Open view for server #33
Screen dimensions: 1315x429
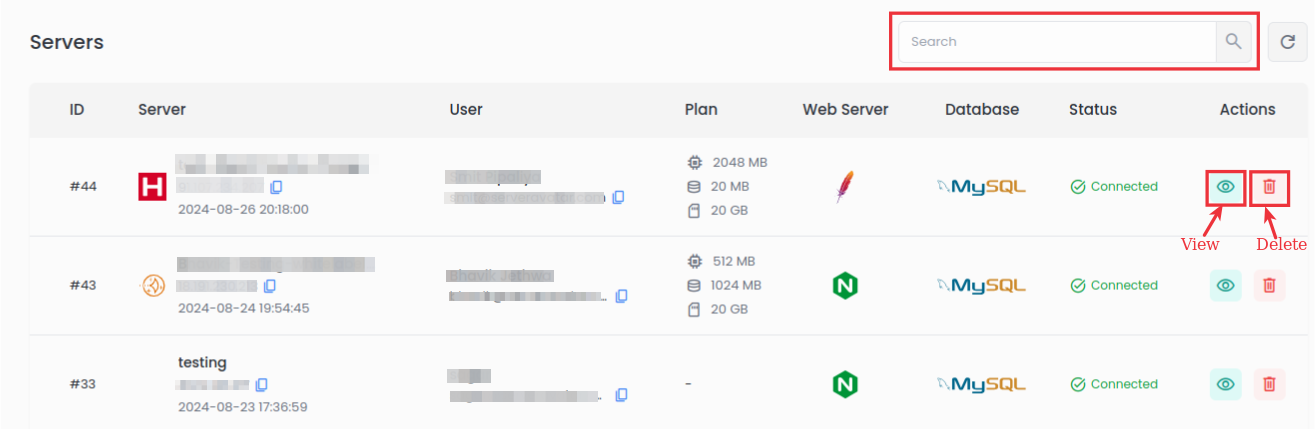(1226, 384)
